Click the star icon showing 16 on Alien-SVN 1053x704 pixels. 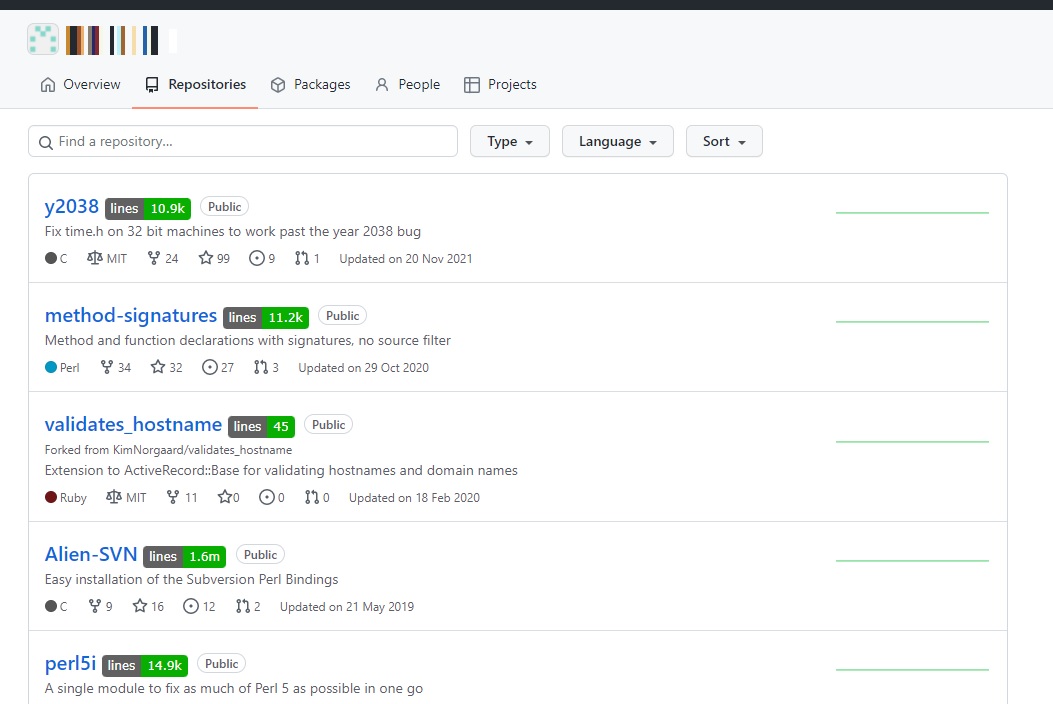point(140,606)
